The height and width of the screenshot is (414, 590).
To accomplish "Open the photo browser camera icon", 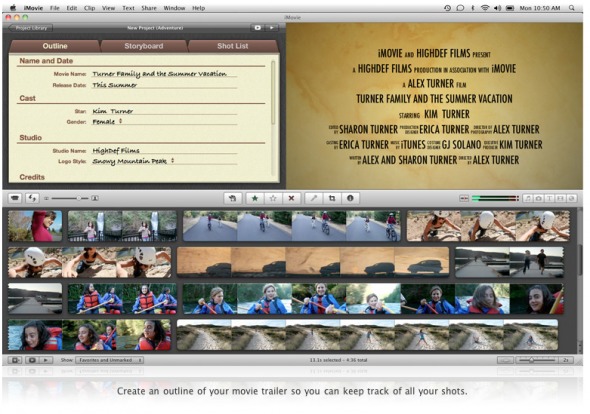I will 538,198.
